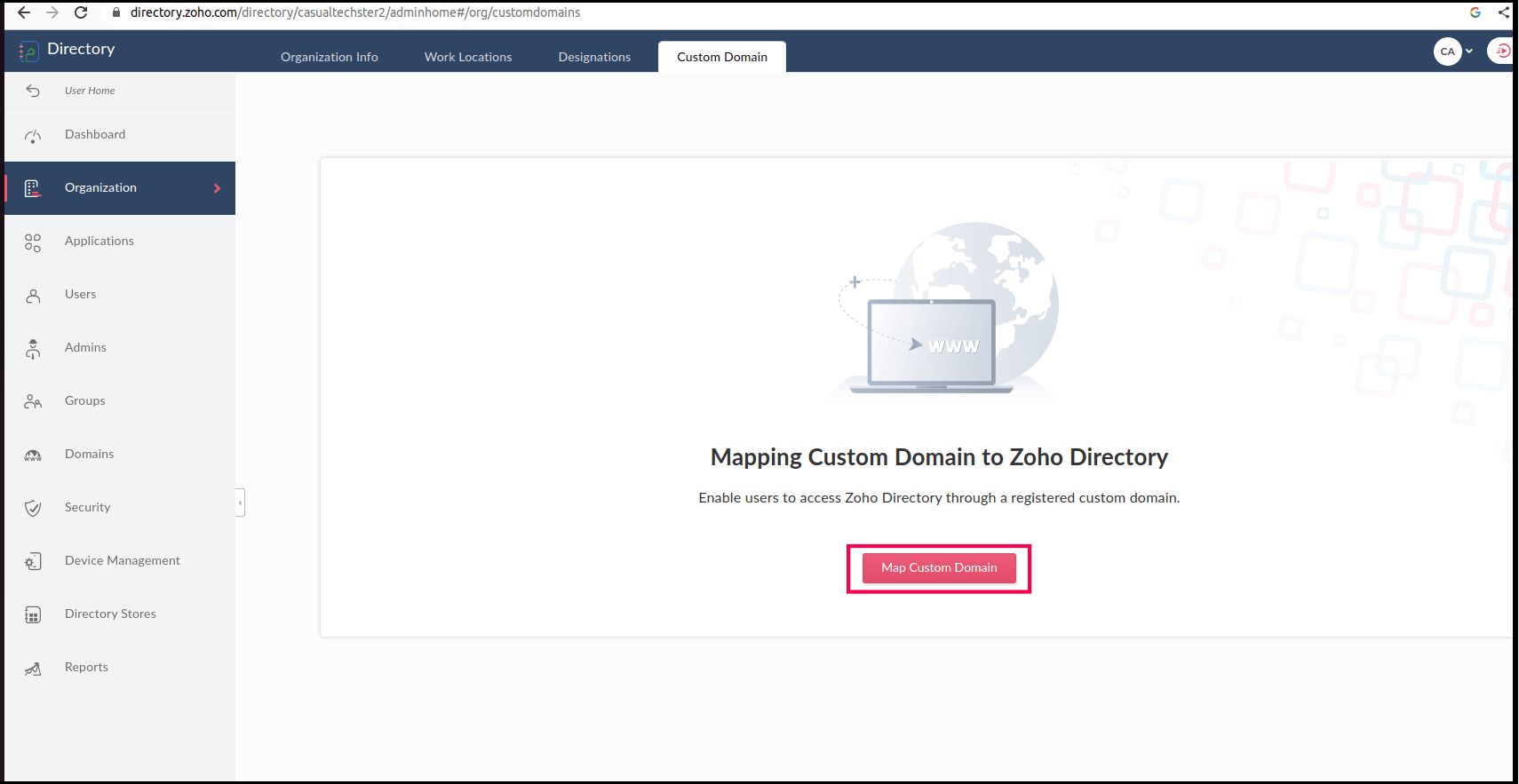Open Applications from the sidebar
This screenshot has height=784, width=1519.
tap(99, 241)
